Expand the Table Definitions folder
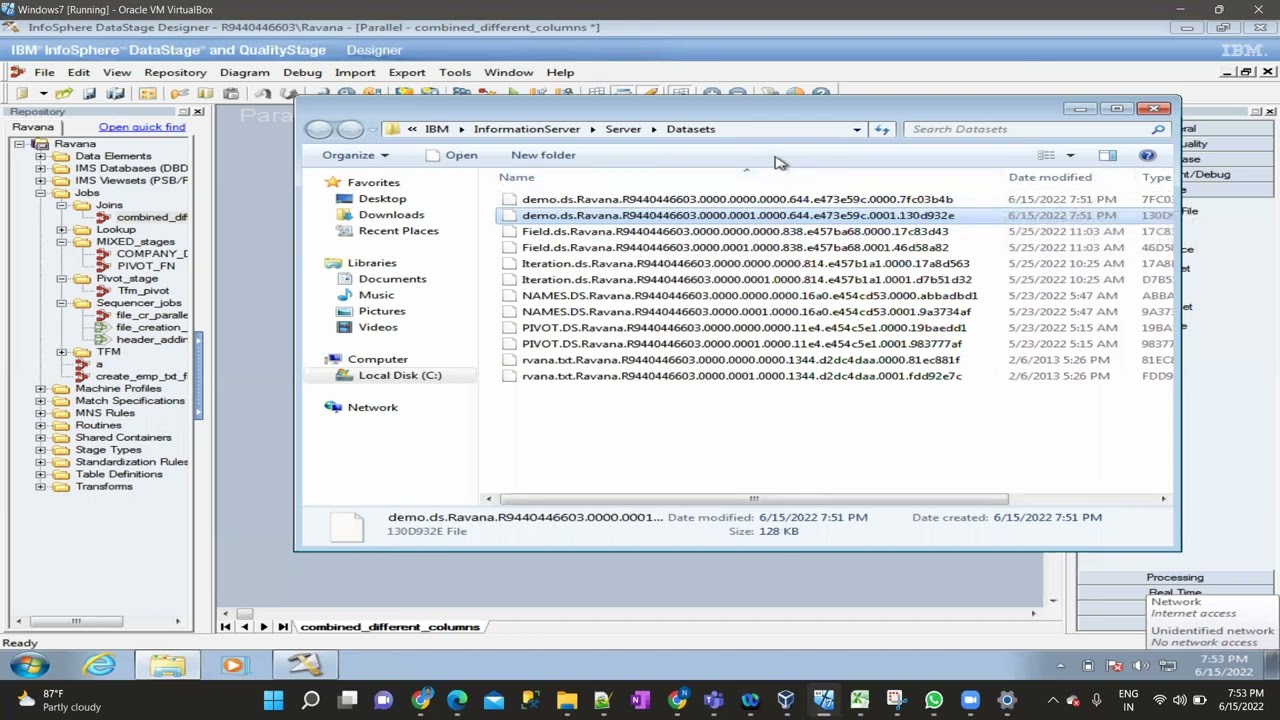Screen dimensions: 1280x720 click(x=40, y=474)
